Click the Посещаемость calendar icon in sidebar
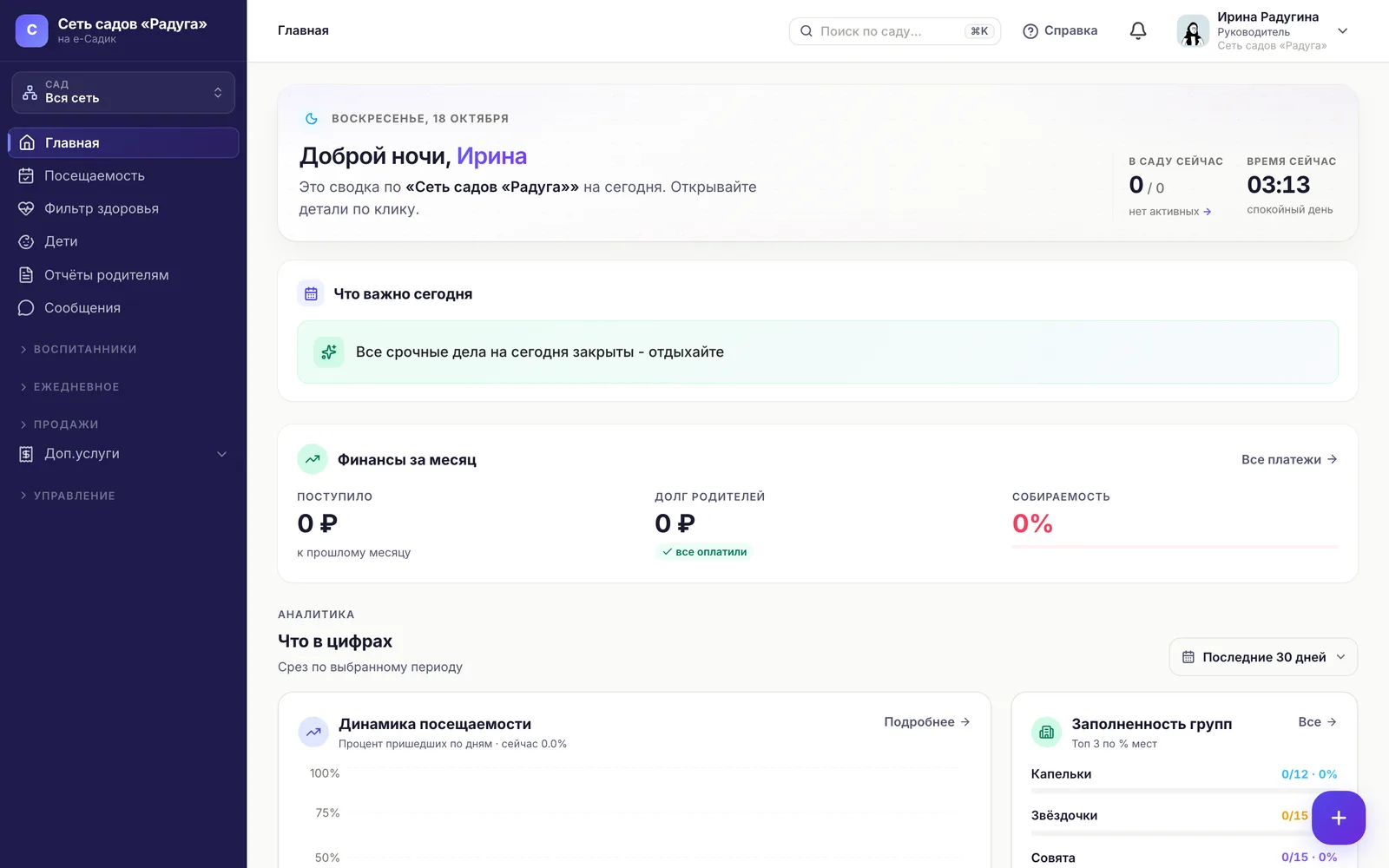The image size is (1389, 868). pos(26,176)
